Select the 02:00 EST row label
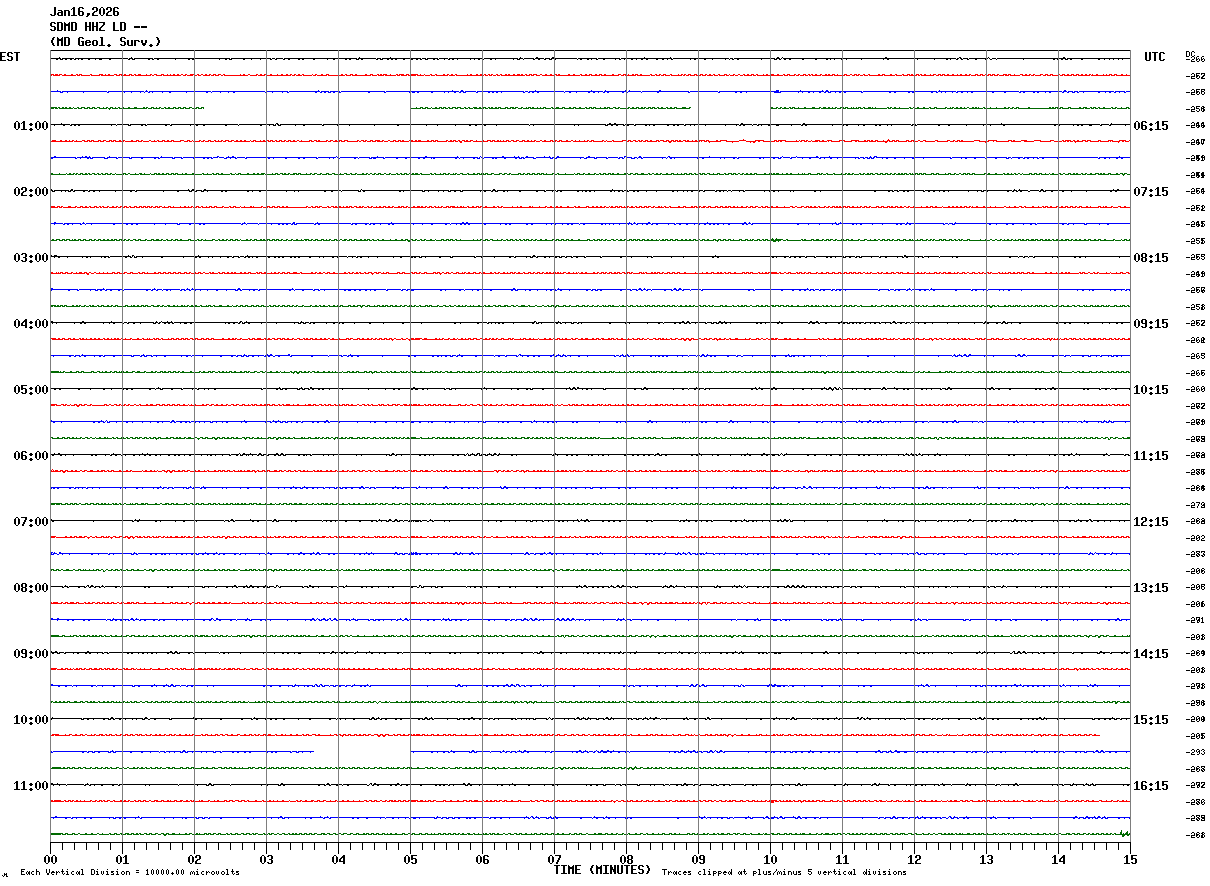 tap(31, 192)
